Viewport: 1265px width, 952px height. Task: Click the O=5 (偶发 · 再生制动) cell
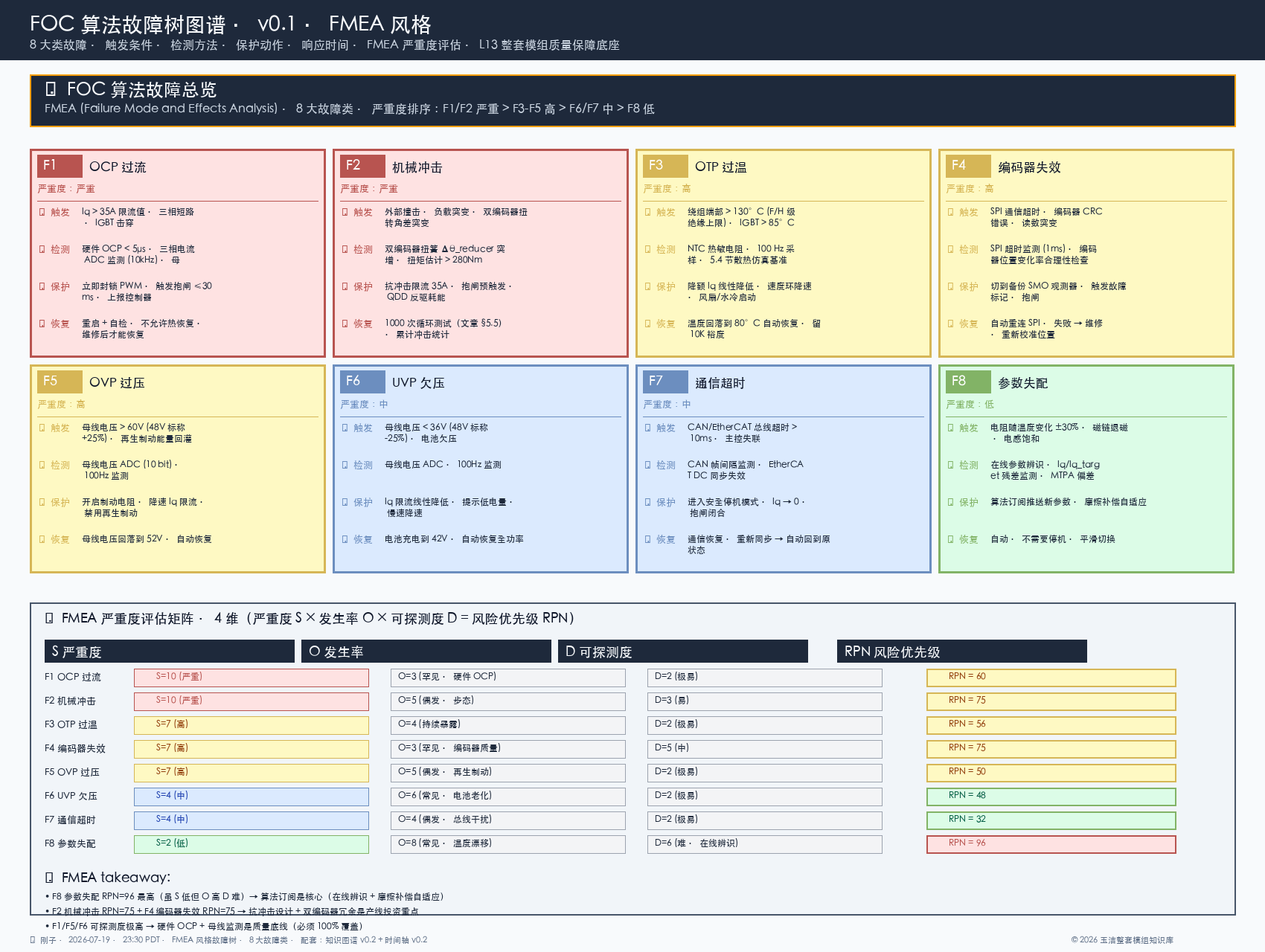tap(508, 773)
